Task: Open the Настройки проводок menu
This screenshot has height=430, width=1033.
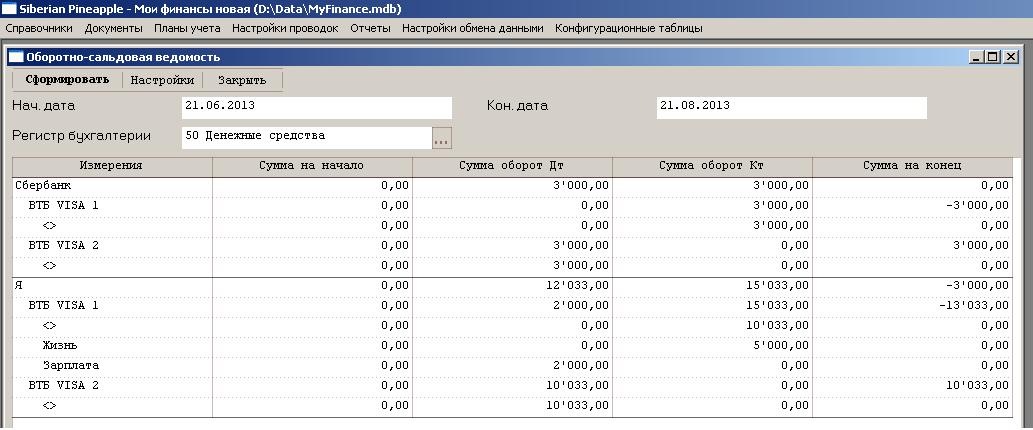Action: (285, 28)
